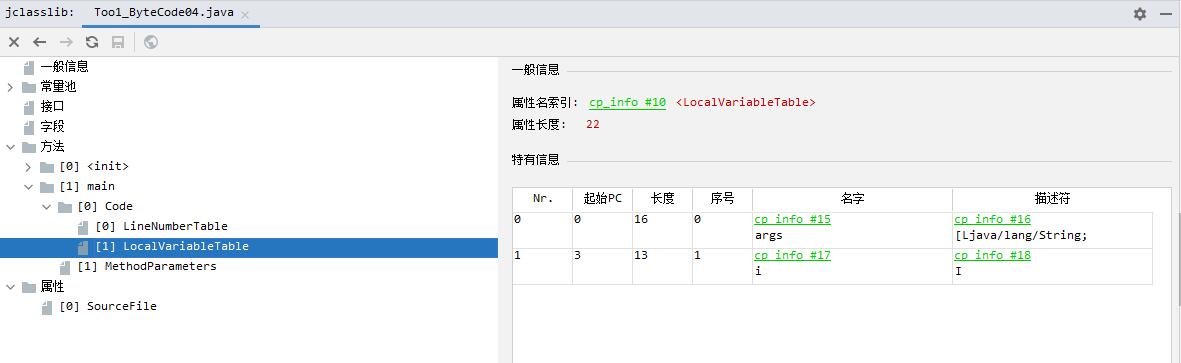
Task: Navigate back with the left arrow icon
Action: (x=39, y=42)
